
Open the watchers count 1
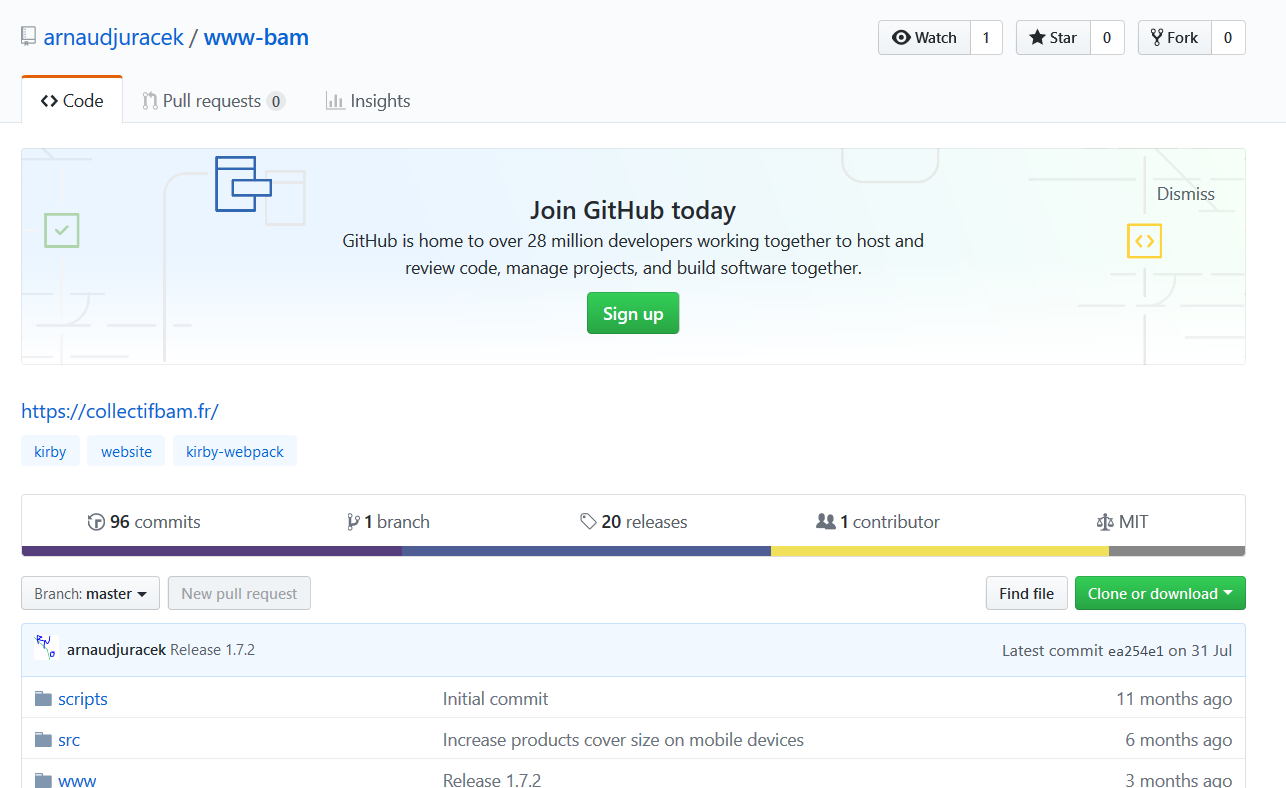(x=986, y=38)
